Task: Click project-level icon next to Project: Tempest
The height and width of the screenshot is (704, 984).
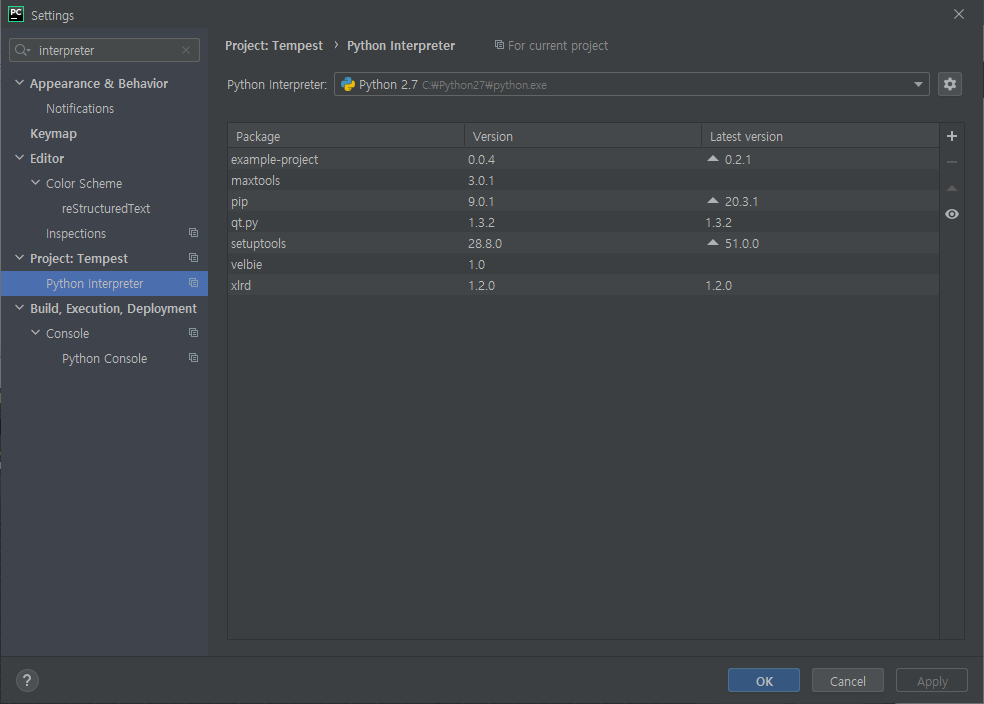Action: pos(193,258)
